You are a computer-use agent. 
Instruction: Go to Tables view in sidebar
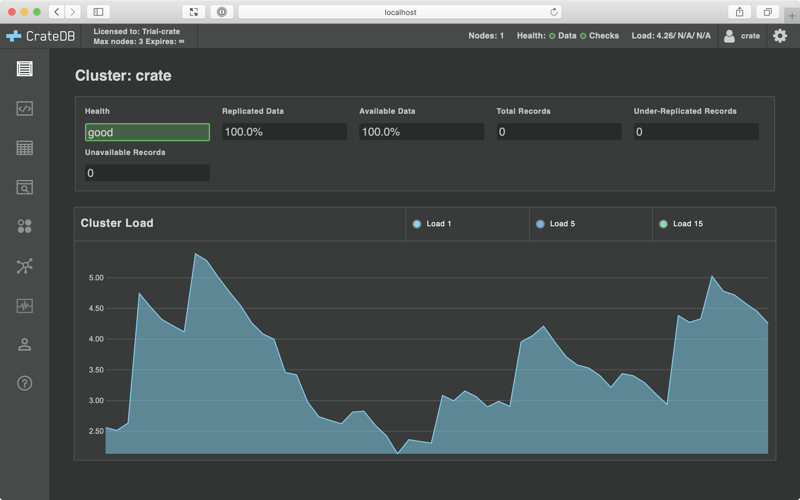(24, 148)
